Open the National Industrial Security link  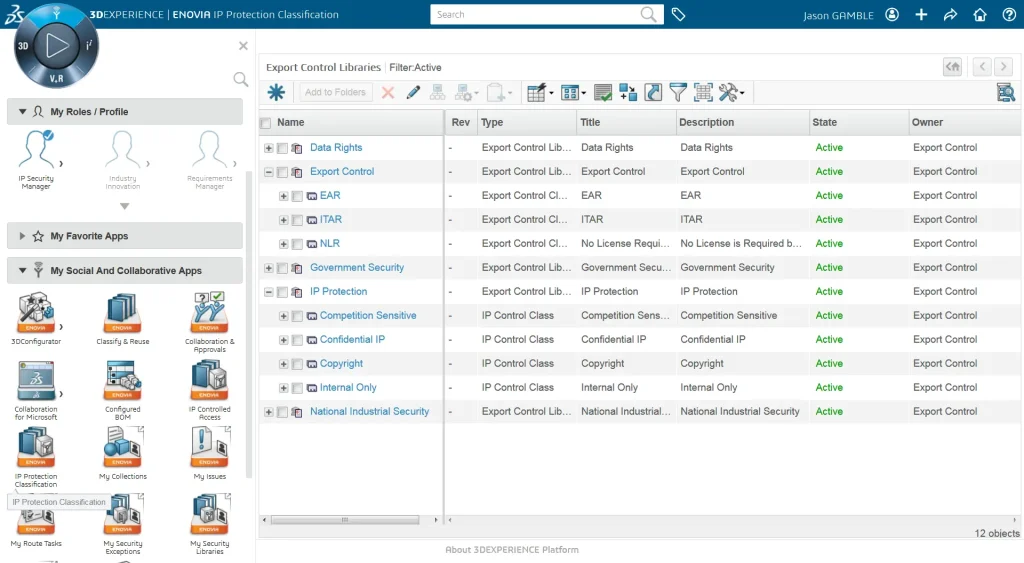point(369,412)
